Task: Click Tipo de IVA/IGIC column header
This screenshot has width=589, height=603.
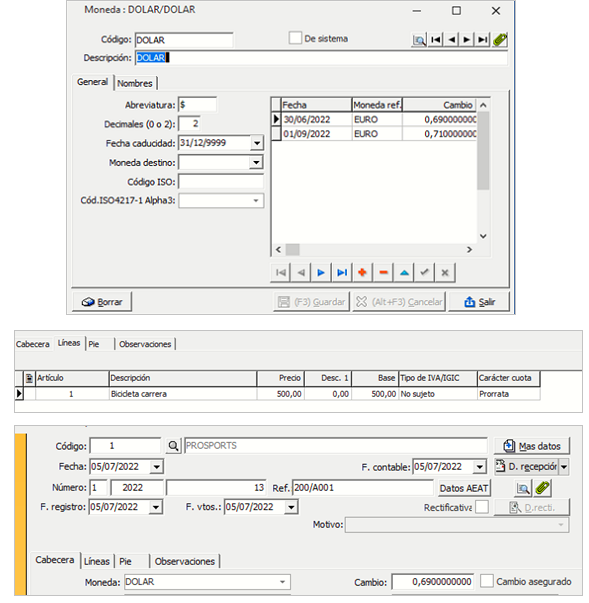Action: pos(438,378)
